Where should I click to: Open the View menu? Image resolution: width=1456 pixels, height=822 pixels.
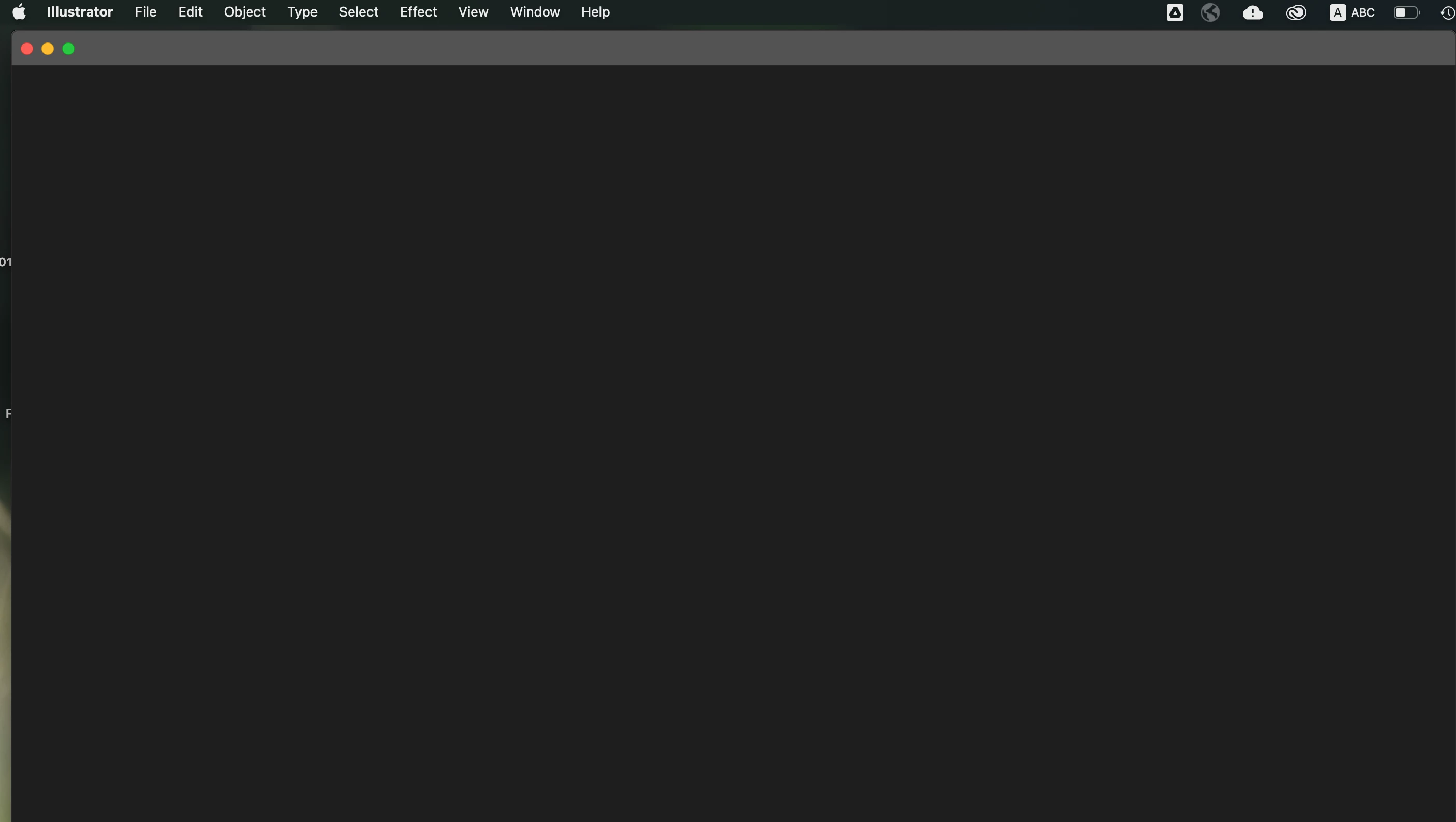click(473, 12)
